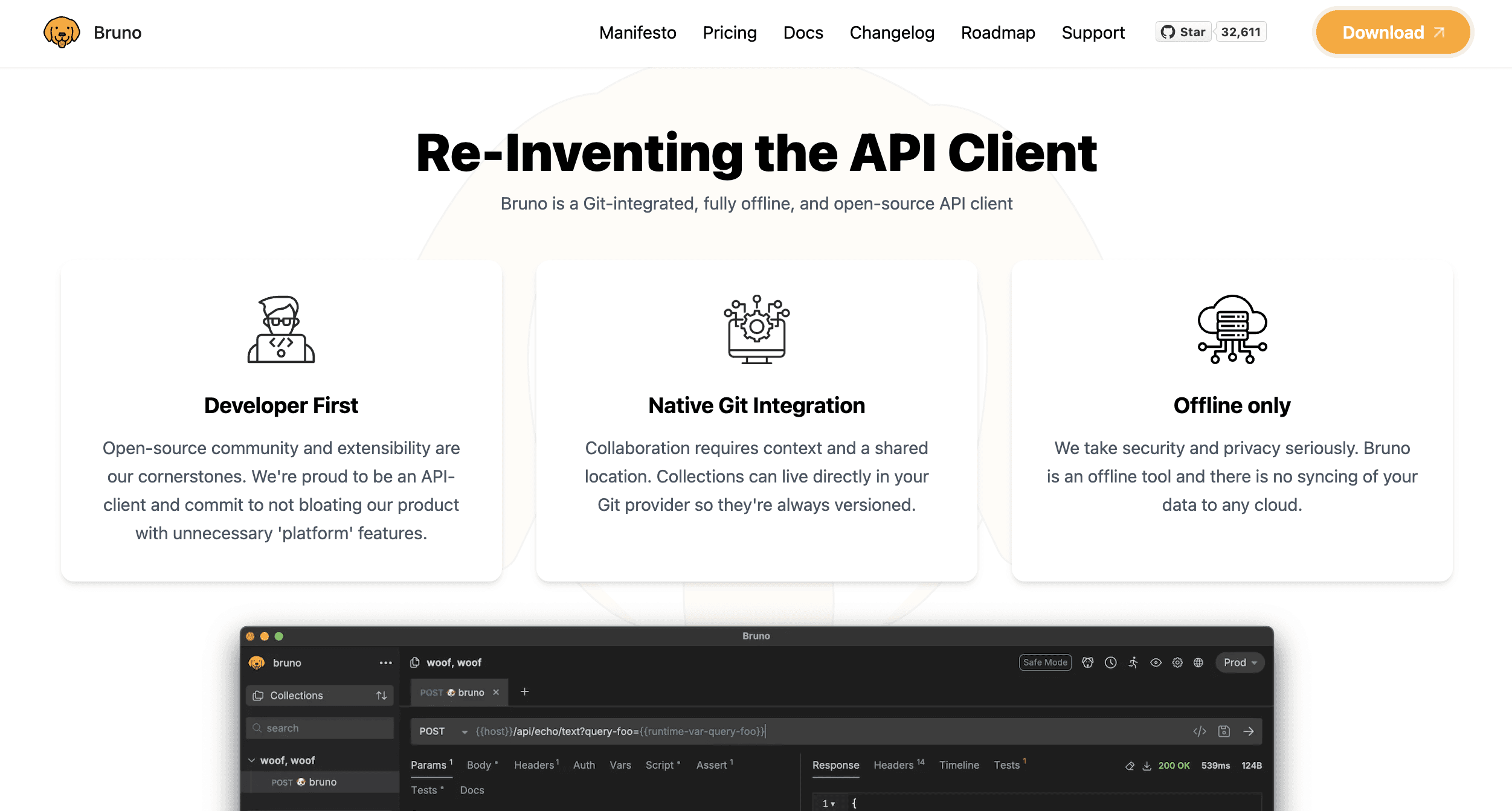The image size is (1512, 811).
Task: Toggle the Safe Mode badge
Action: click(1045, 662)
